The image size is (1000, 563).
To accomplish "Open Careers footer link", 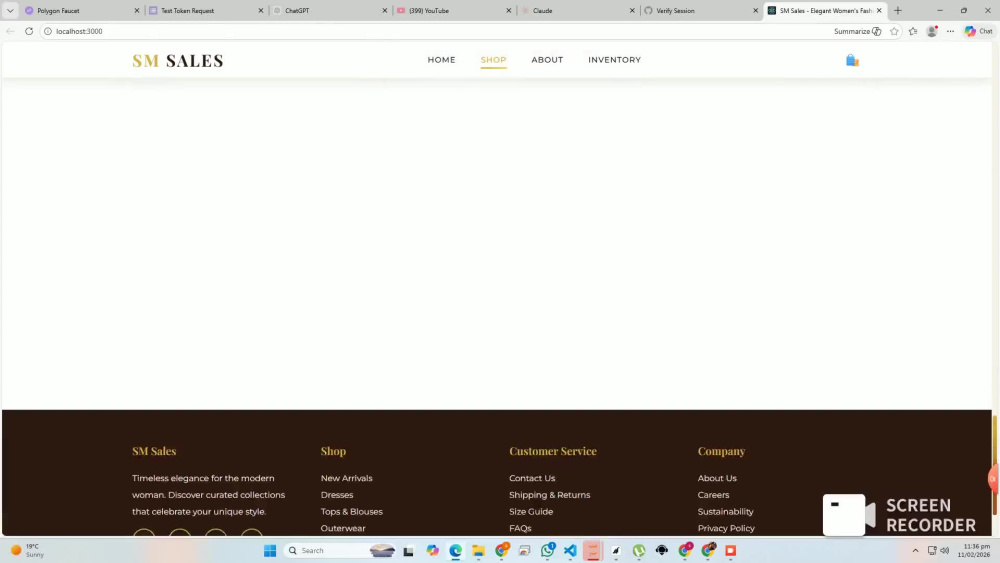I will point(713,495).
